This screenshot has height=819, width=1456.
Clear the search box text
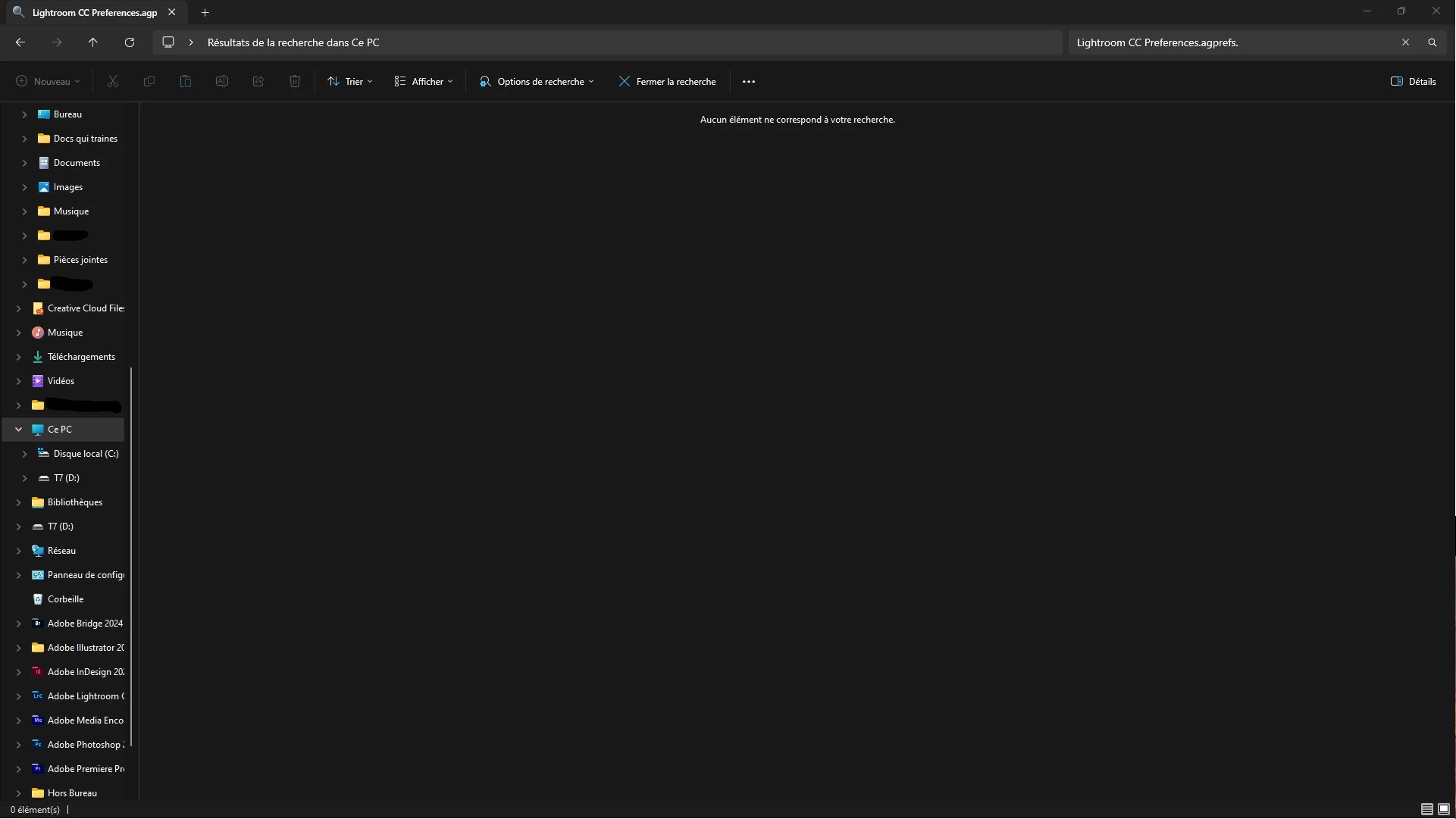pos(1405,42)
